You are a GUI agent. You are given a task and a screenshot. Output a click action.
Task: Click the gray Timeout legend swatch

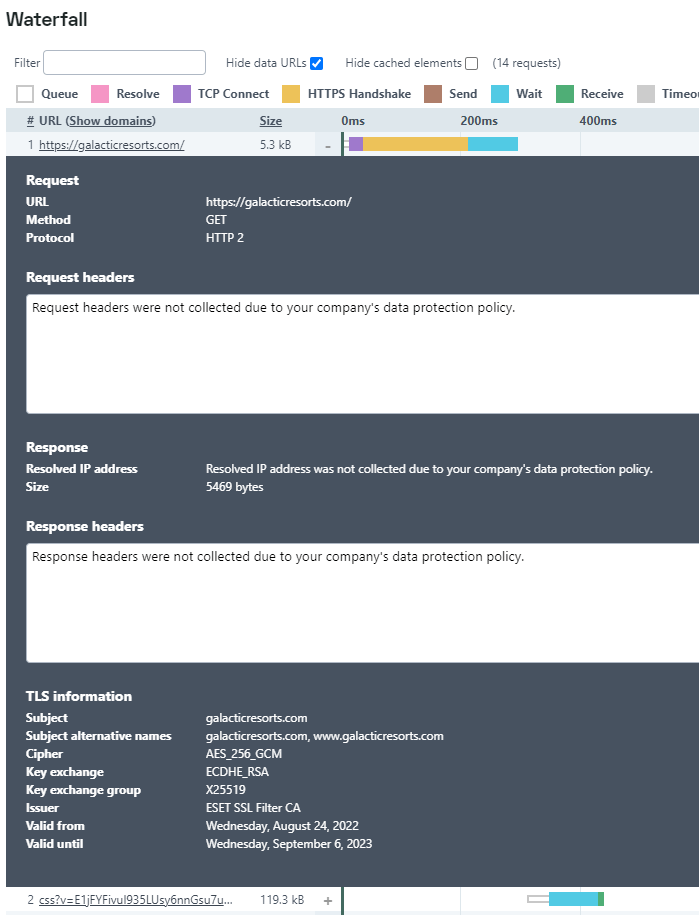[646, 94]
